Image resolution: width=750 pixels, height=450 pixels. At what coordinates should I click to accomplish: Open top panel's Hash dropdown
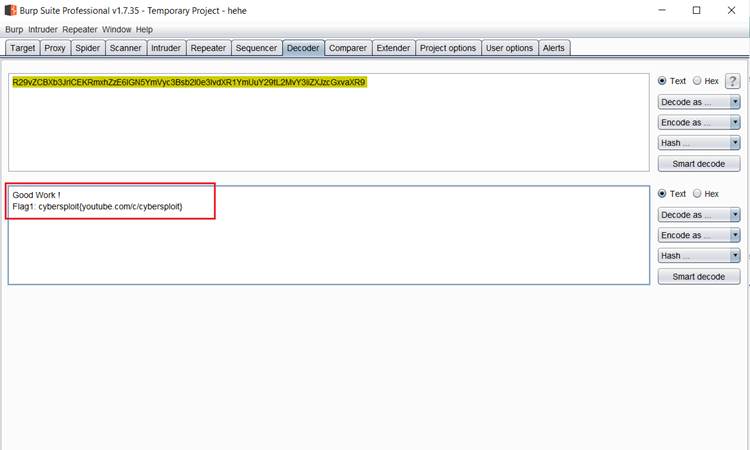699,143
